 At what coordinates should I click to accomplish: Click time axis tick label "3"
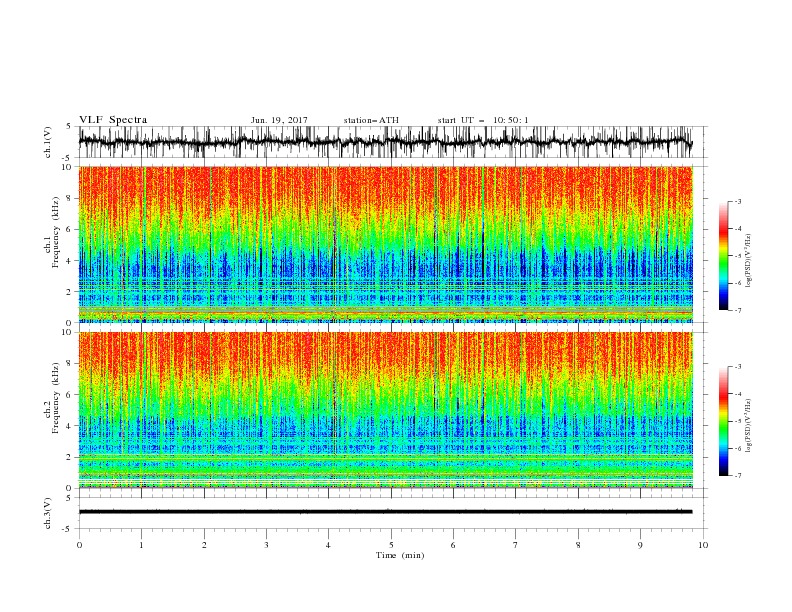(x=266, y=545)
